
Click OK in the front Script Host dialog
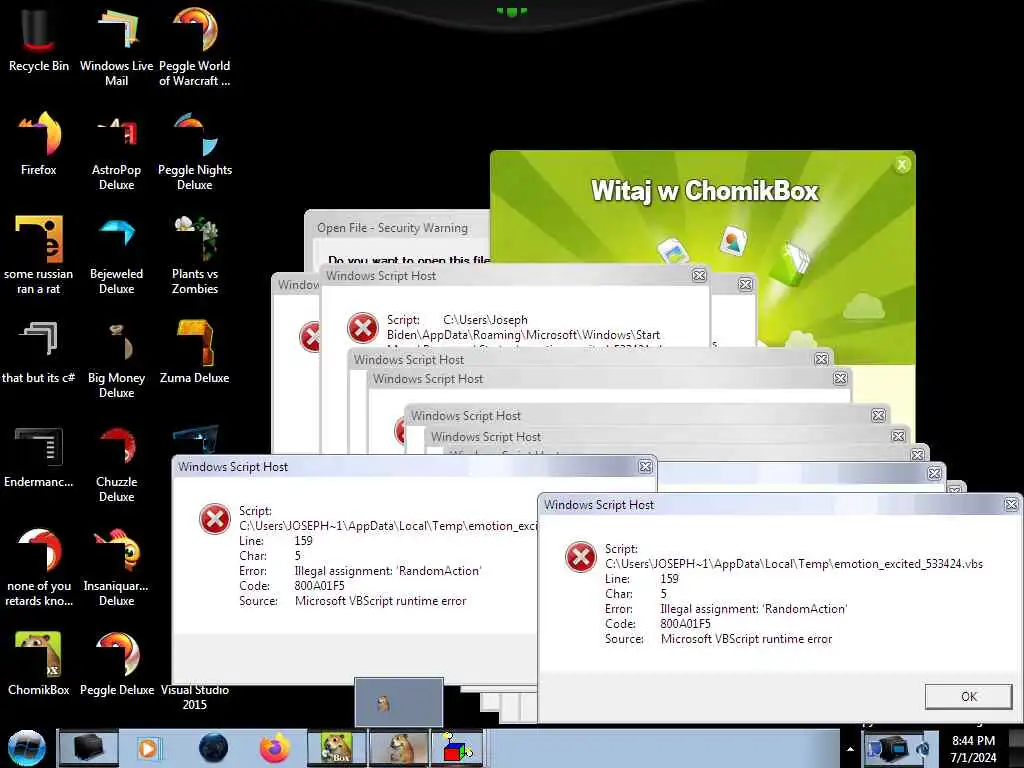point(968,697)
